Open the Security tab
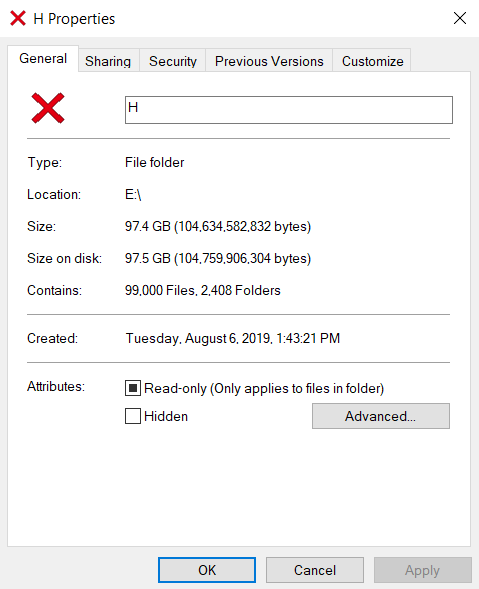The width and height of the screenshot is (479, 589). (173, 61)
